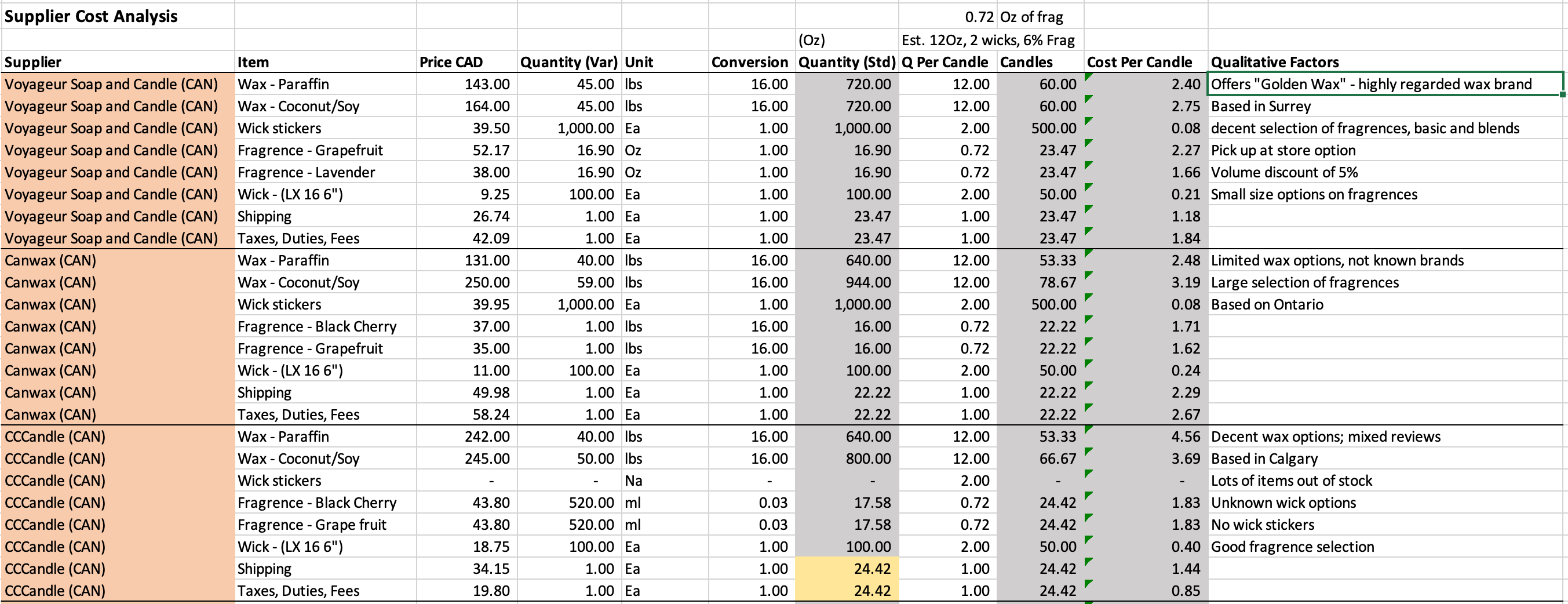Select 'decent selection of fragrences, basic and blends'

coord(1385,128)
